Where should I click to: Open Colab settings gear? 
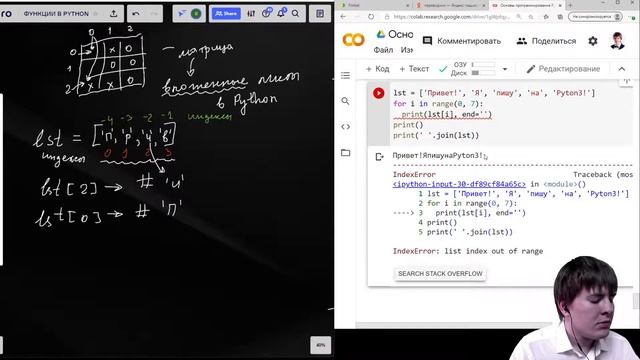click(x=593, y=41)
